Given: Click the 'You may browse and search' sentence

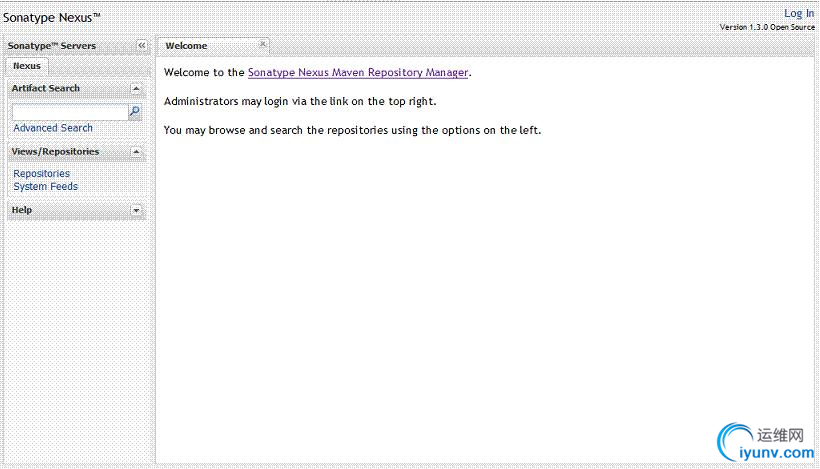Looking at the screenshot, I should coord(352,130).
